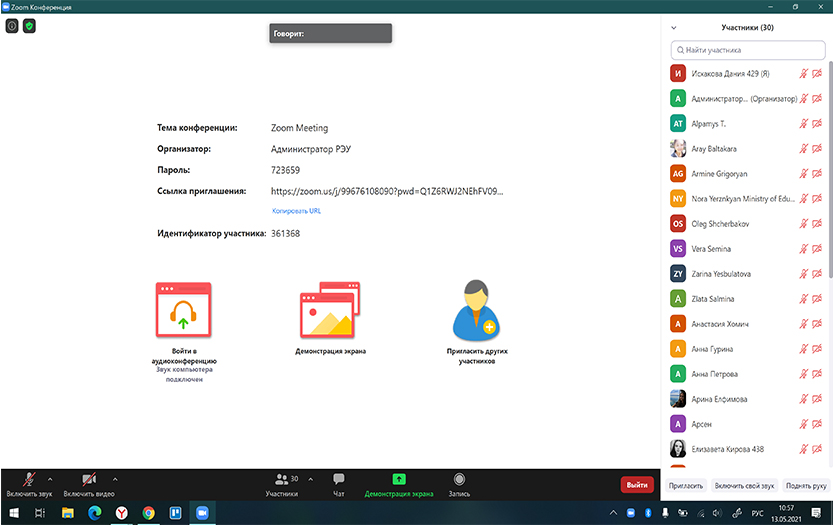
Task: Open audio options arrow beside microphone
Action: click(x=50, y=479)
